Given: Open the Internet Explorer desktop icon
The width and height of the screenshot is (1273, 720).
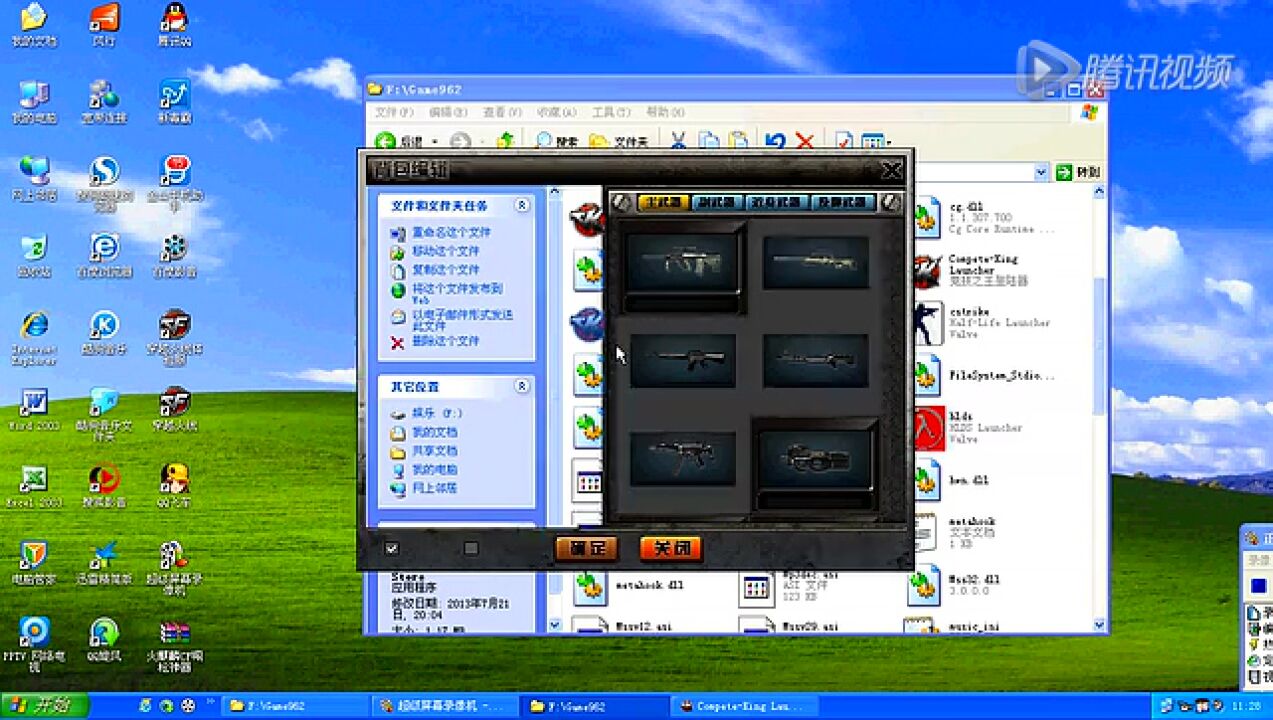Looking at the screenshot, I should (x=34, y=336).
